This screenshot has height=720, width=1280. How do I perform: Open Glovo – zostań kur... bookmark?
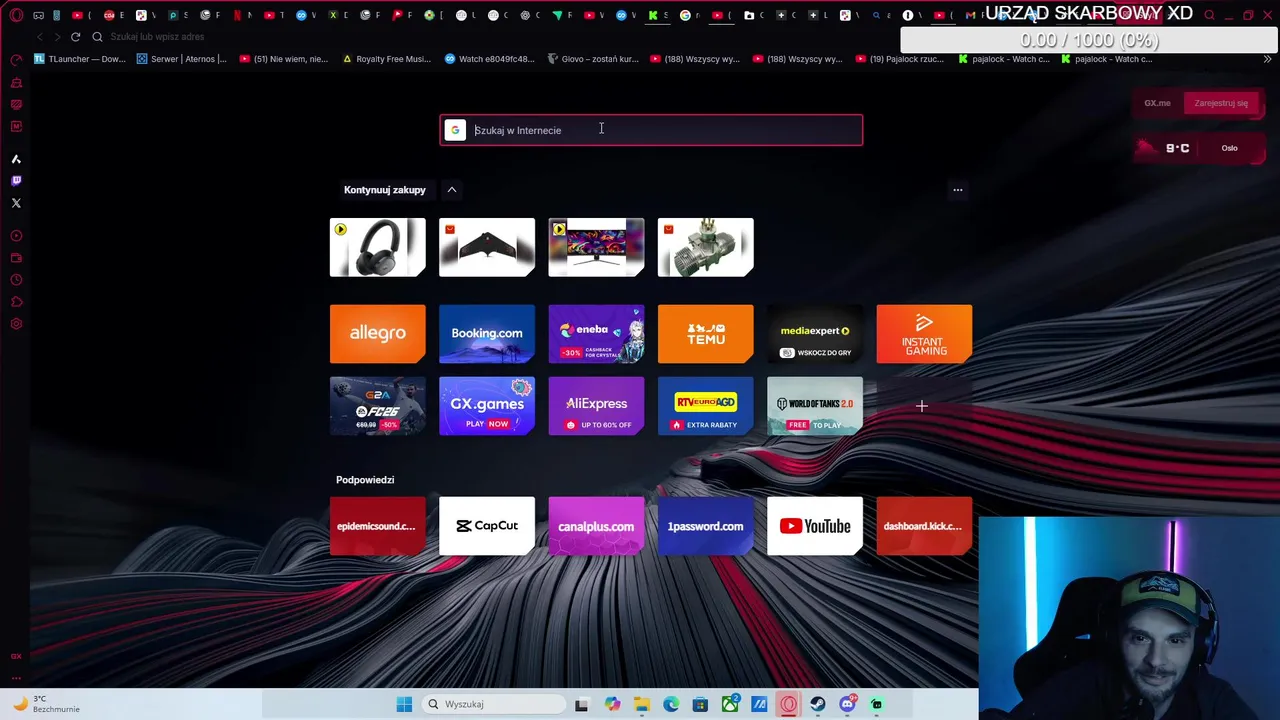point(593,59)
